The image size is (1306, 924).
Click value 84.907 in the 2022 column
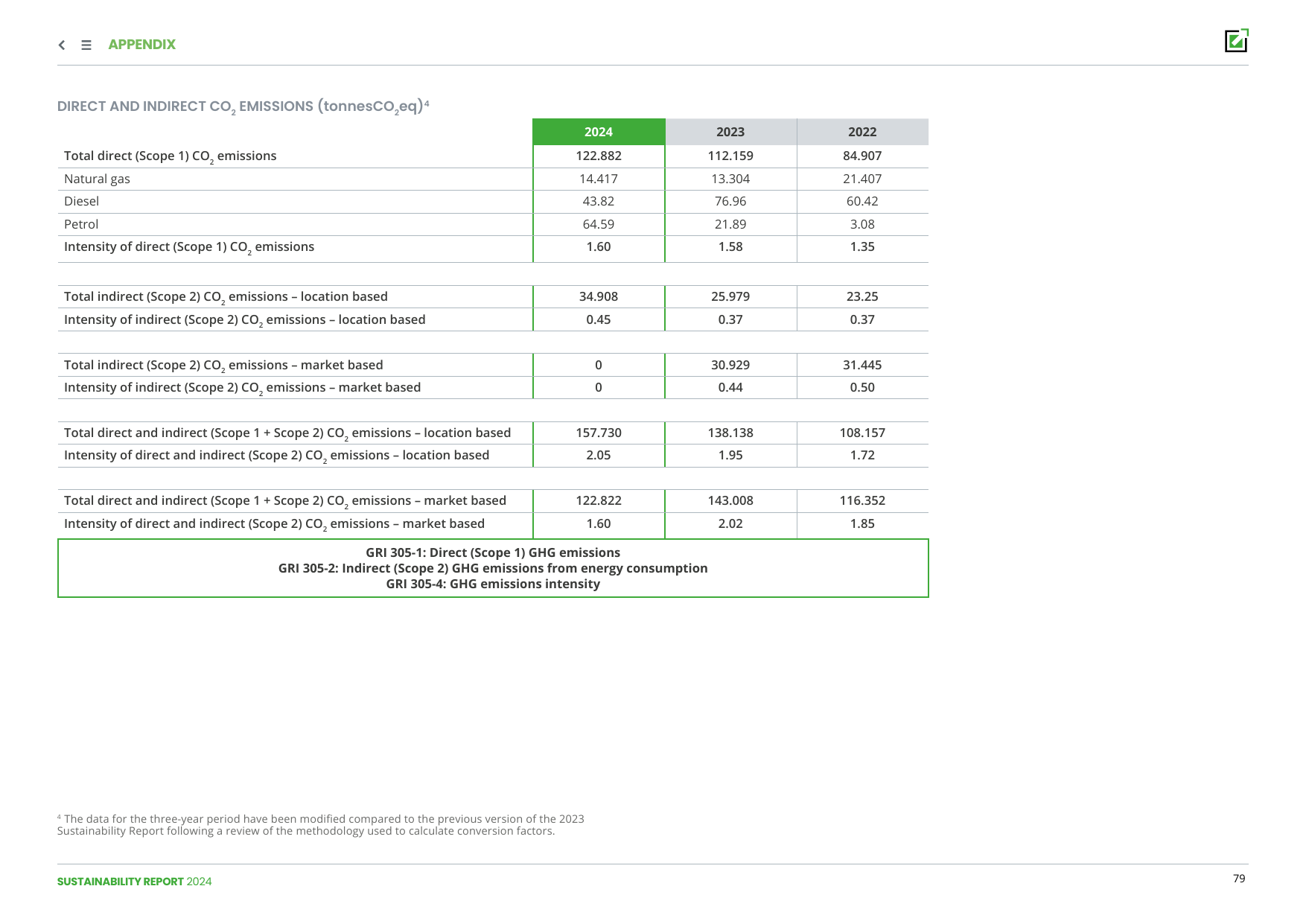pos(862,156)
